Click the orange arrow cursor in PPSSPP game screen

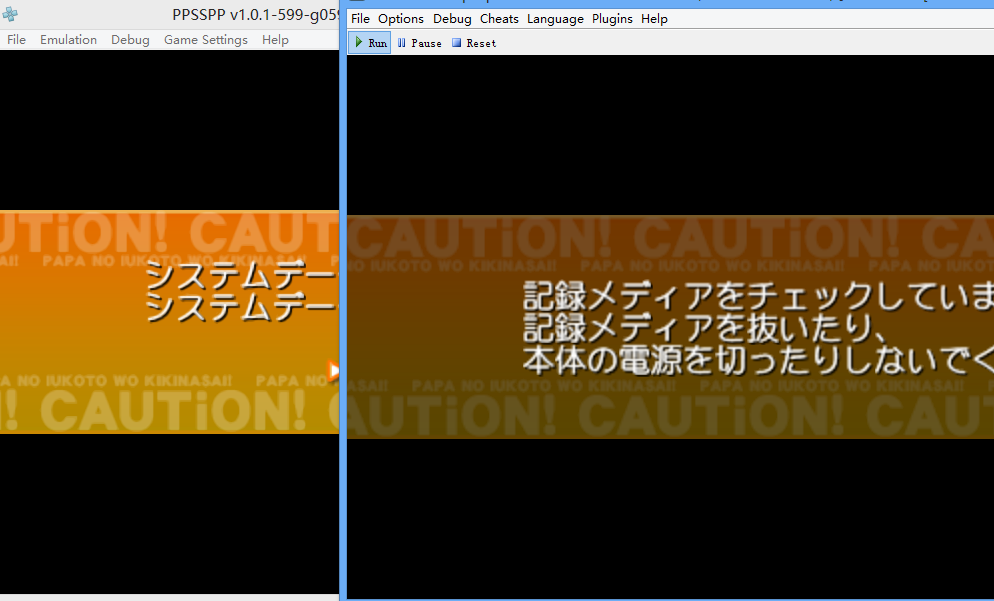333,370
